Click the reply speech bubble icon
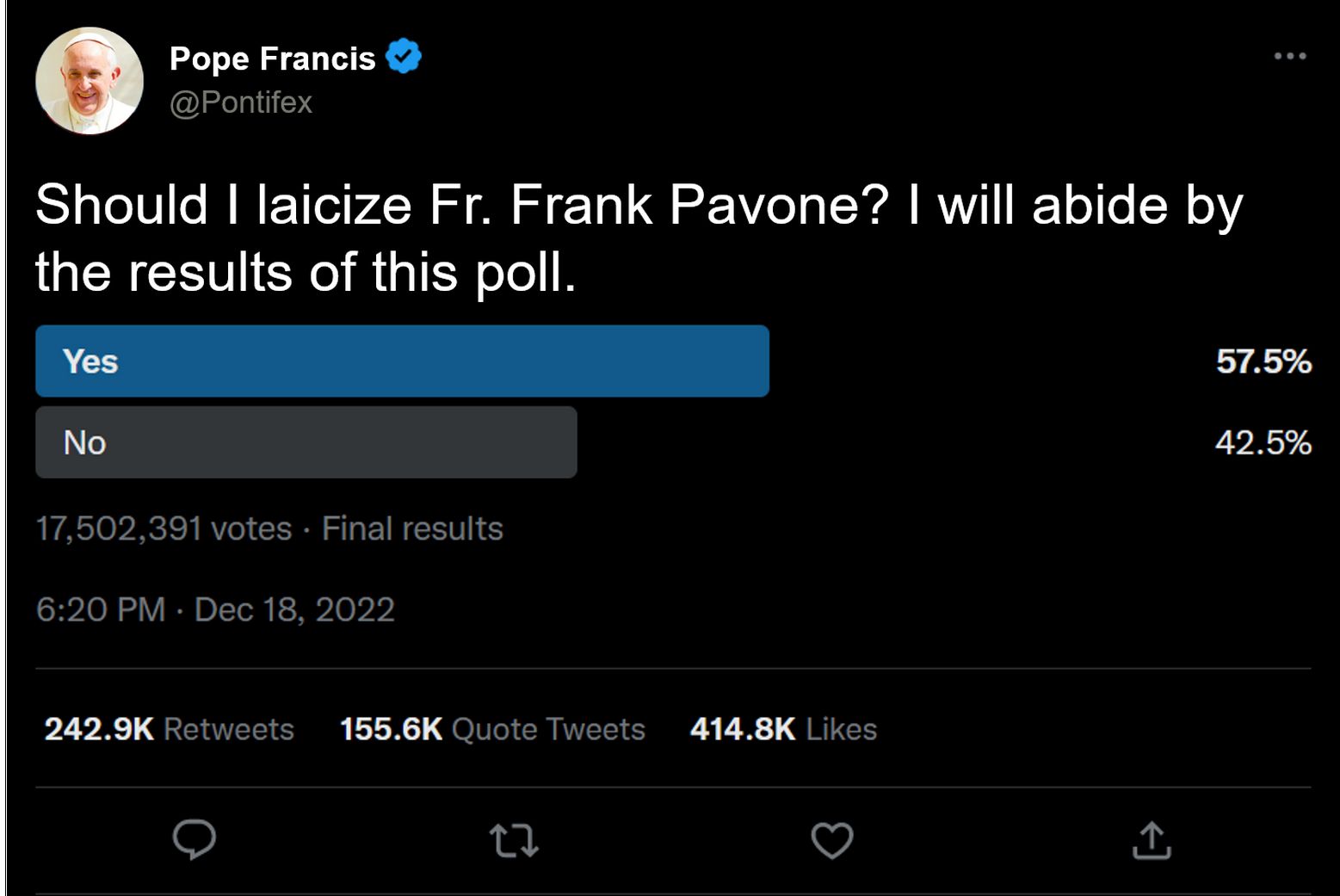 (194, 839)
